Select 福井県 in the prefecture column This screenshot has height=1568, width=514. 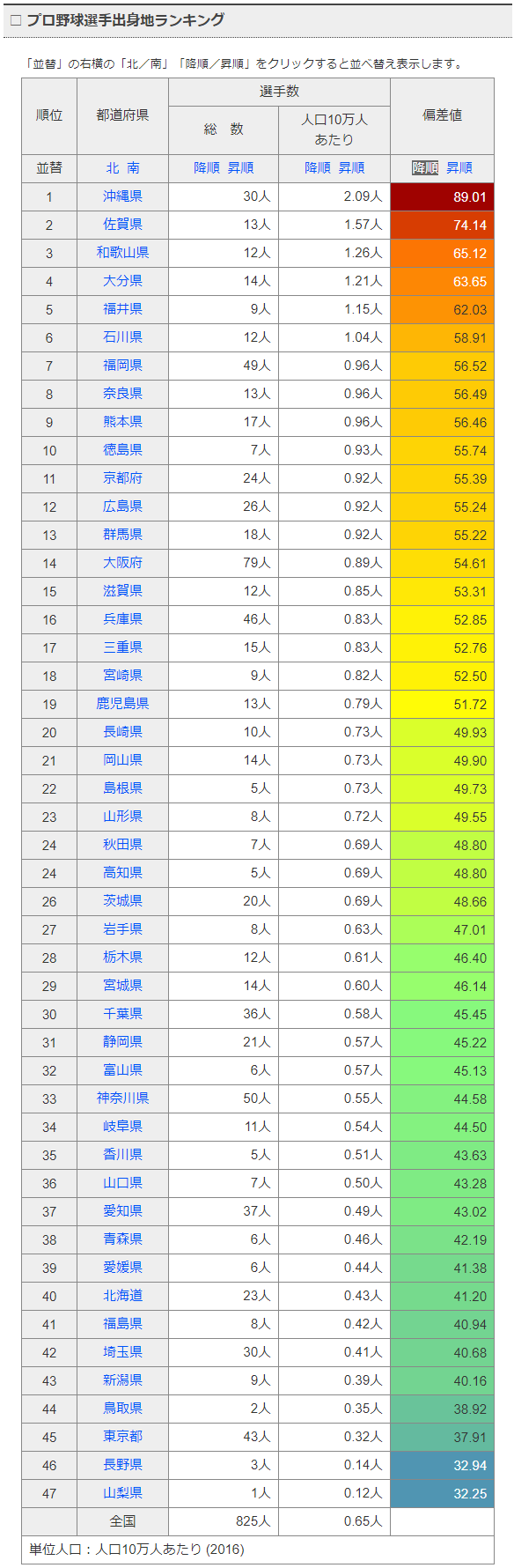coord(122,309)
